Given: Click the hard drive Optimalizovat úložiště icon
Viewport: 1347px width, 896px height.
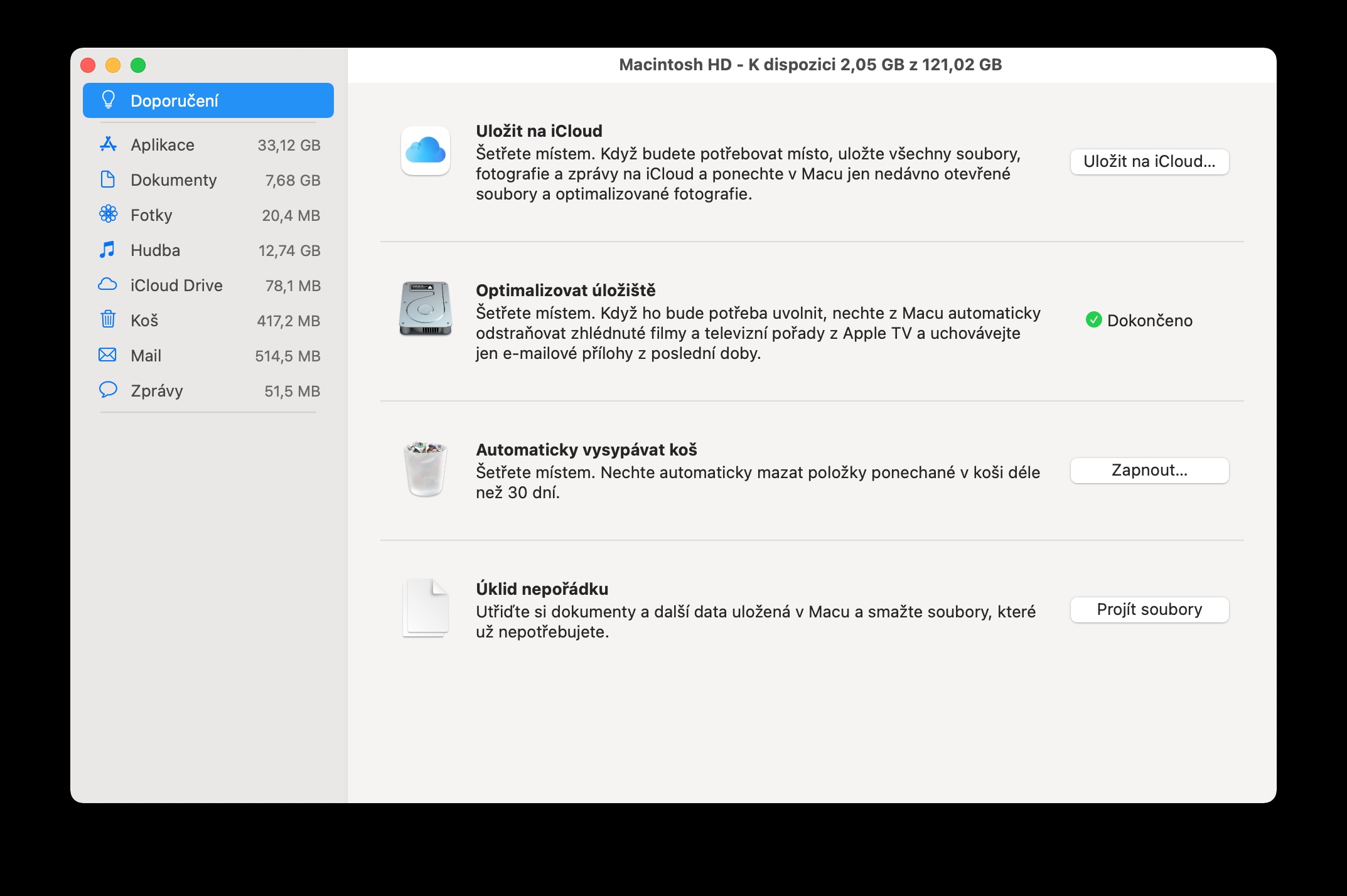Looking at the screenshot, I should point(426,308).
